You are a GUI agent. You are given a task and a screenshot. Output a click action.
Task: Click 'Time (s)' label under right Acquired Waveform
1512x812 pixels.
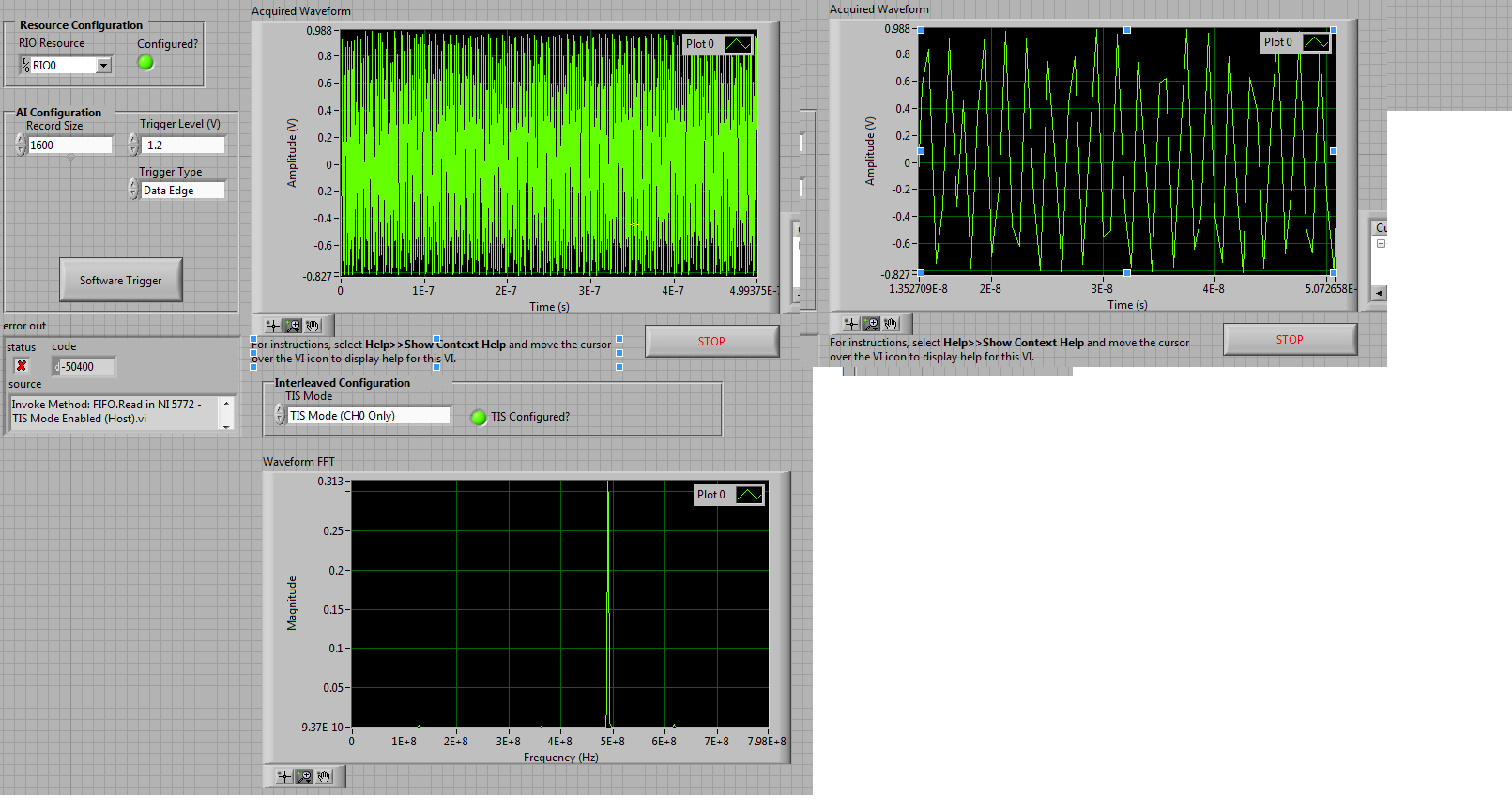(1127, 305)
